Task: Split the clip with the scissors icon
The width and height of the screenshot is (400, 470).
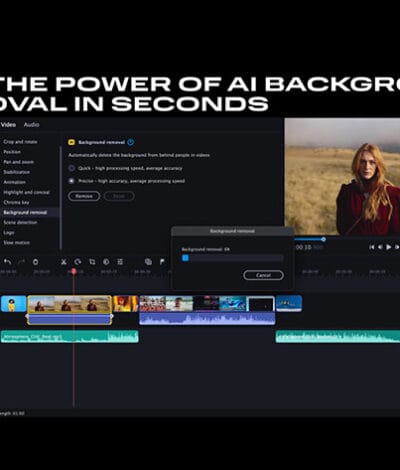Action: [x=64, y=262]
